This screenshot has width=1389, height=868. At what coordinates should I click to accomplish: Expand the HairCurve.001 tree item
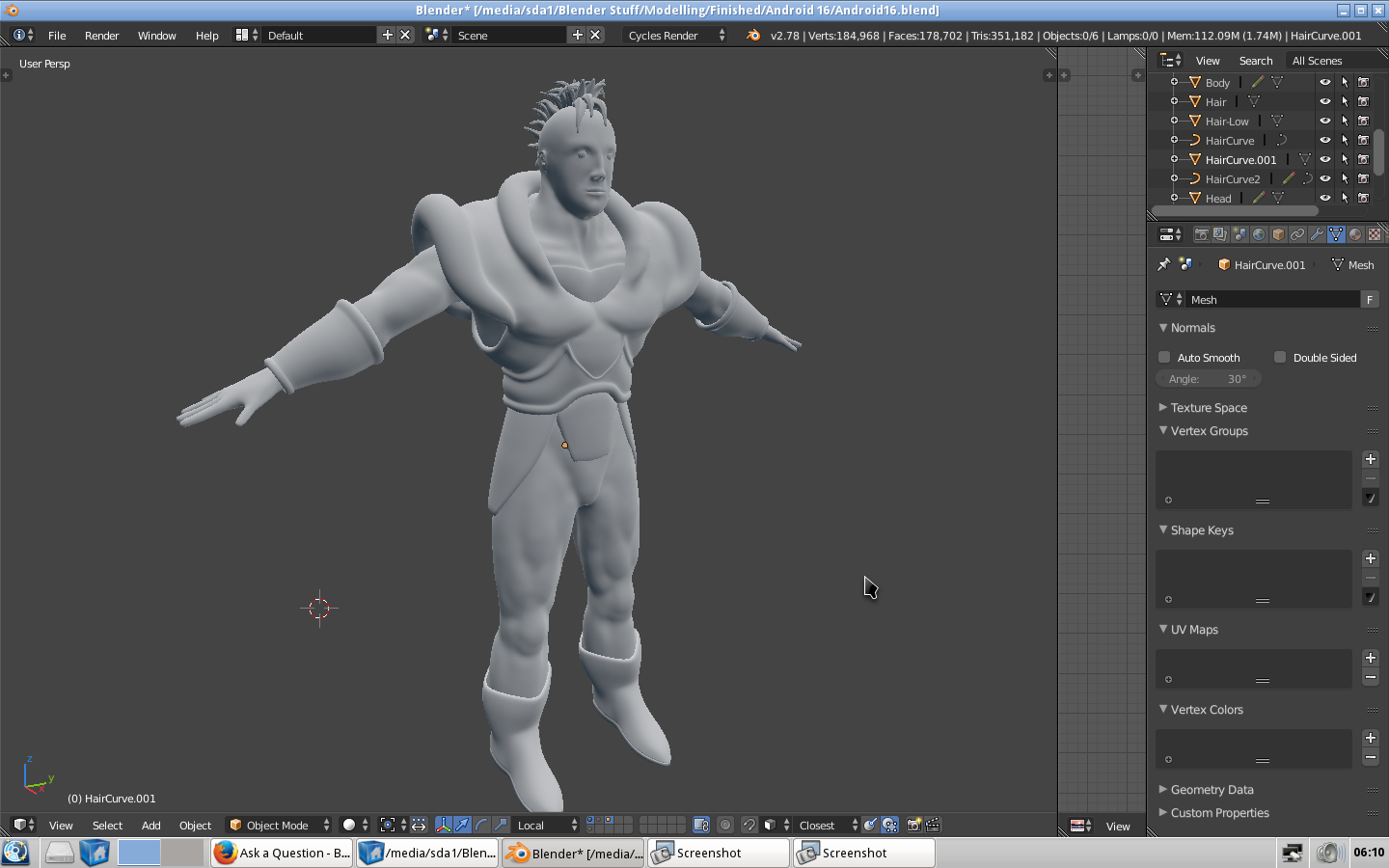click(x=1174, y=159)
